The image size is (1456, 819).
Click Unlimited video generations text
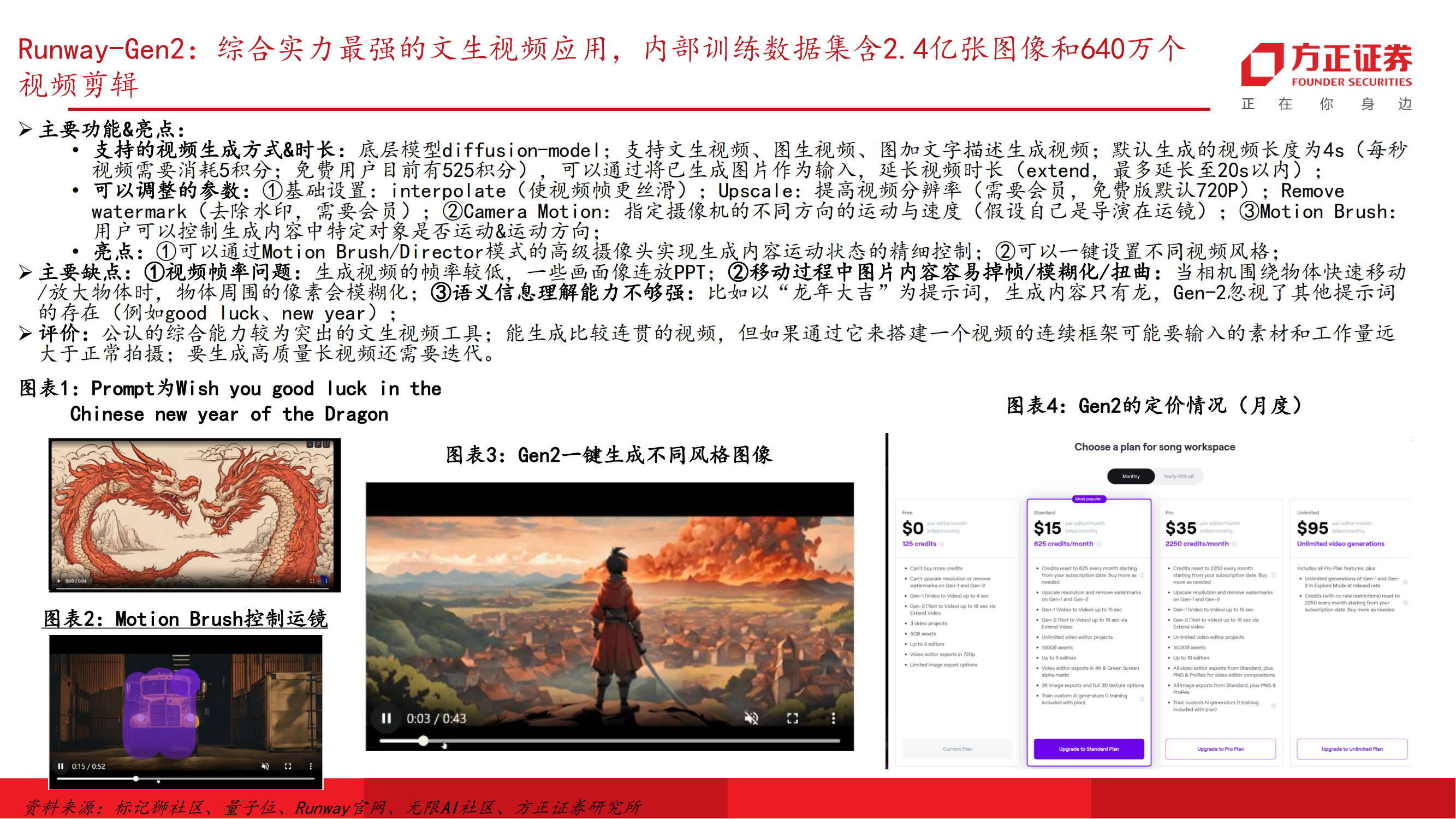click(x=1341, y=544)
